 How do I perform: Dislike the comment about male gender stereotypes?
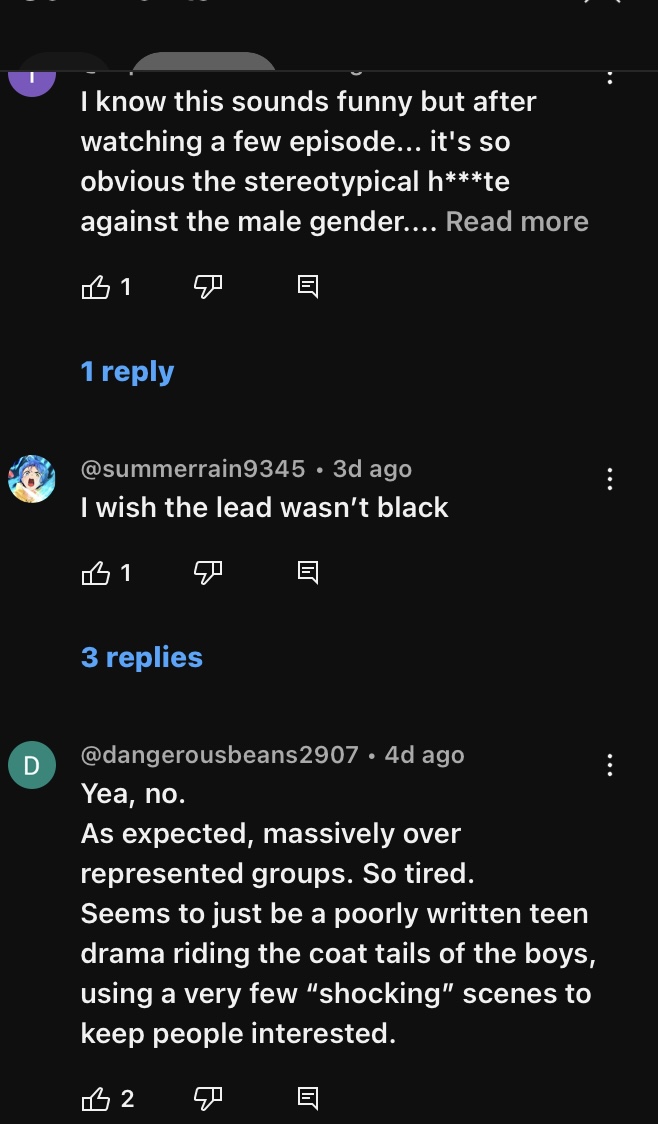[208, 287]
